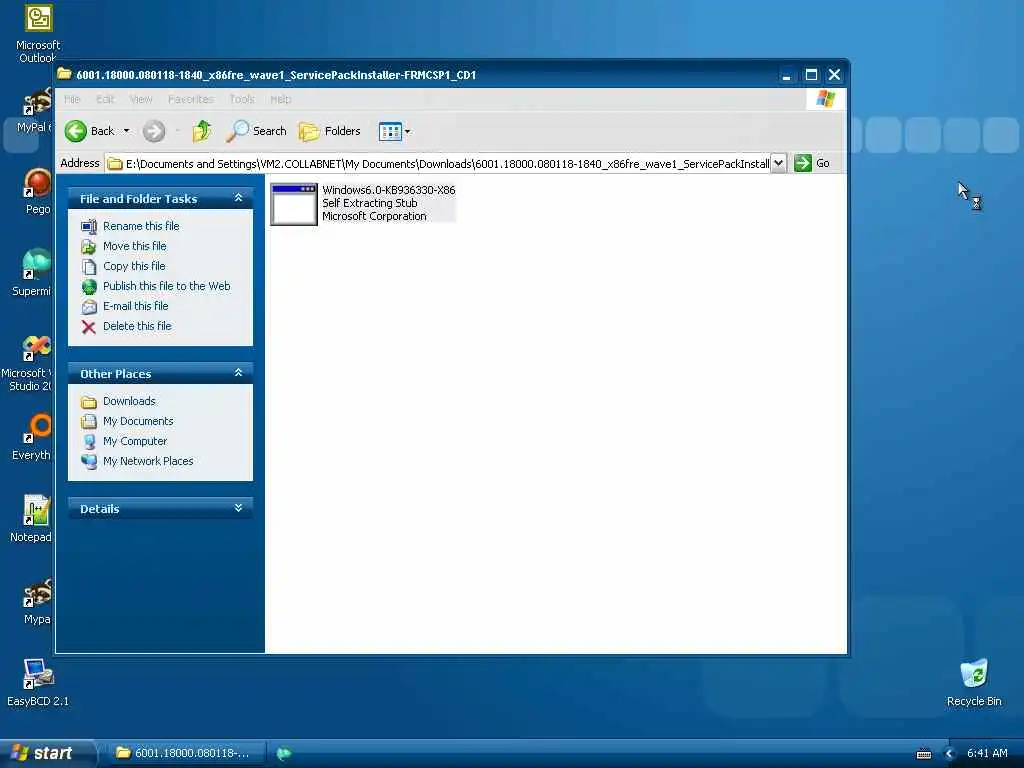Click the keyboard icon in system tray
Image resolution: width=1024 pixels, height=768 pixels.
[923, 754]
